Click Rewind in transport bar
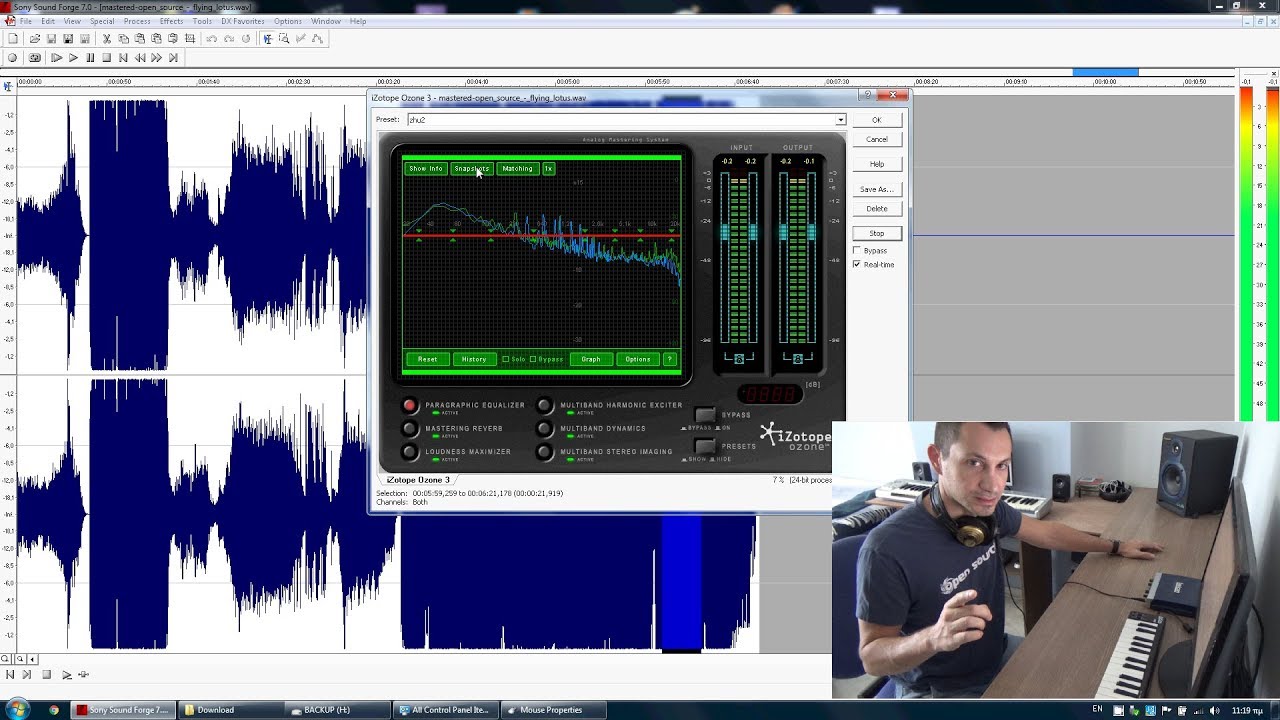 point(140,58)
